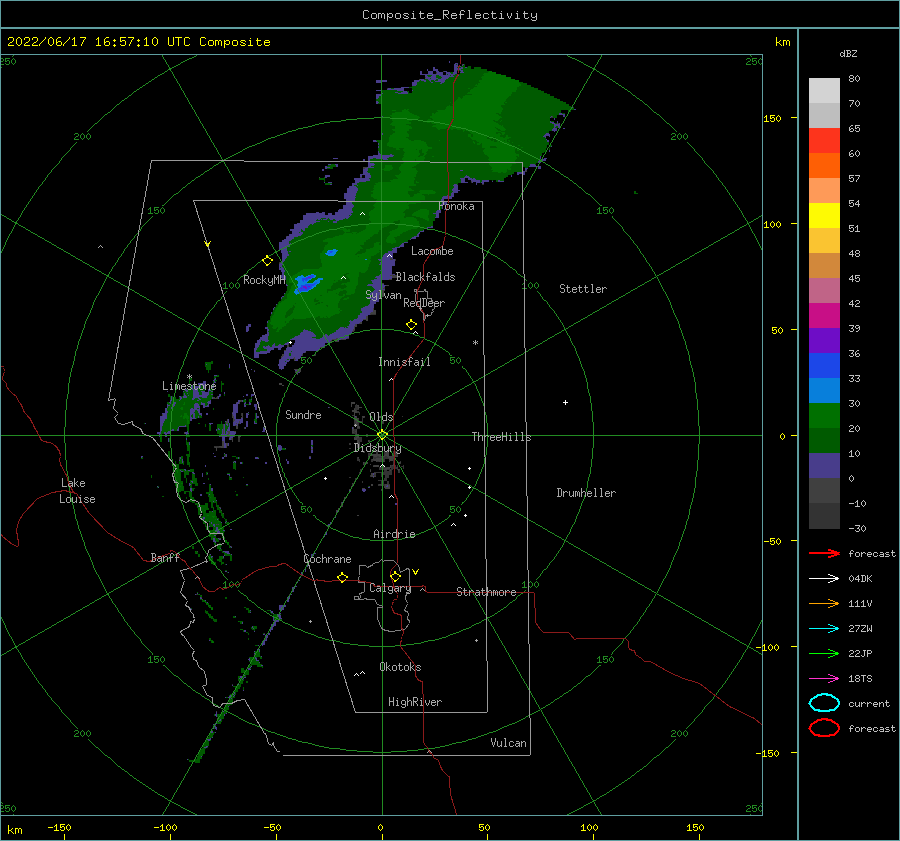
Task: Click the Sylvan label
Action: 383,295
